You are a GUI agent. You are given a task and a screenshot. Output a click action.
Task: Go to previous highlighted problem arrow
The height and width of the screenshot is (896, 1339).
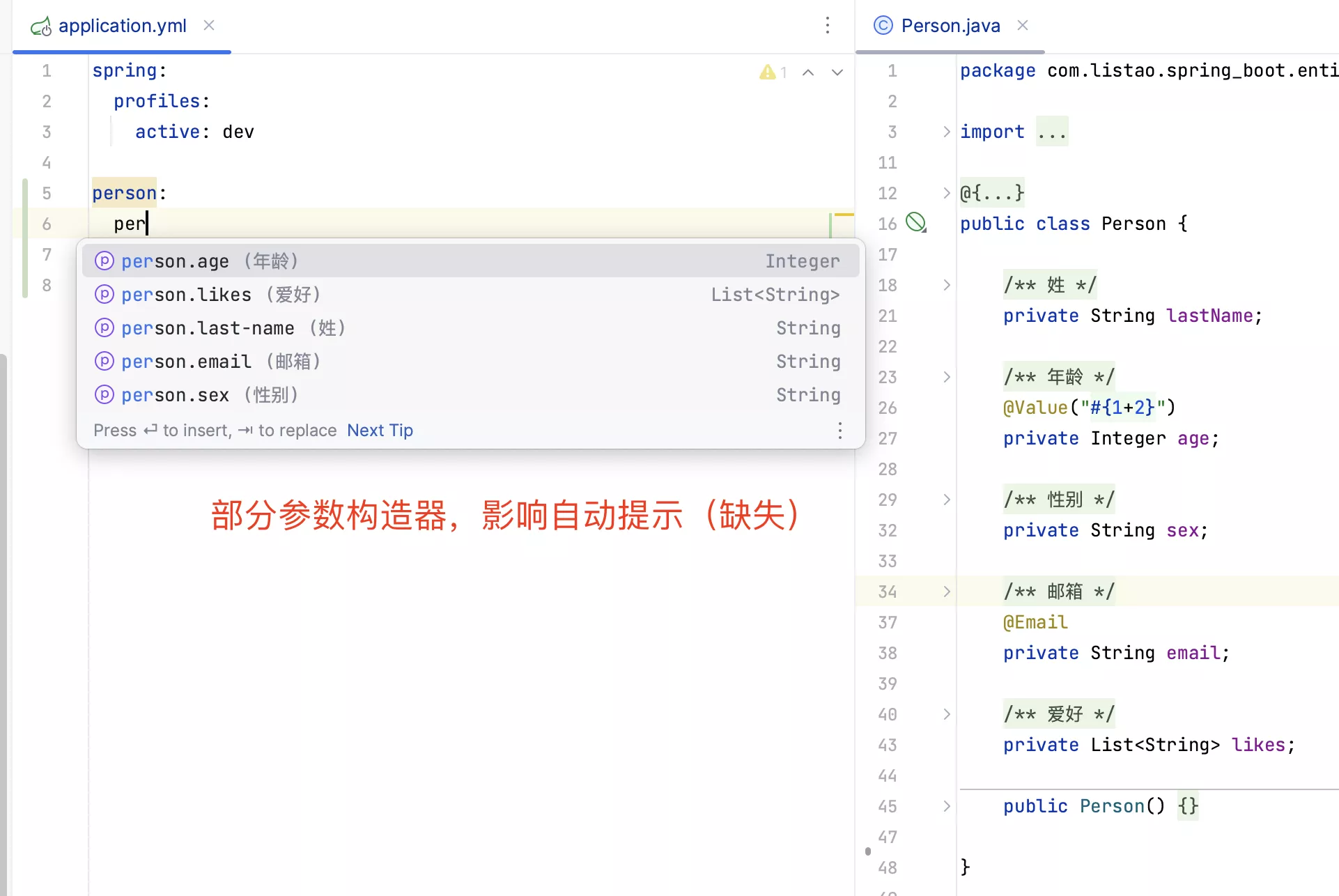[x=808, y=72]
